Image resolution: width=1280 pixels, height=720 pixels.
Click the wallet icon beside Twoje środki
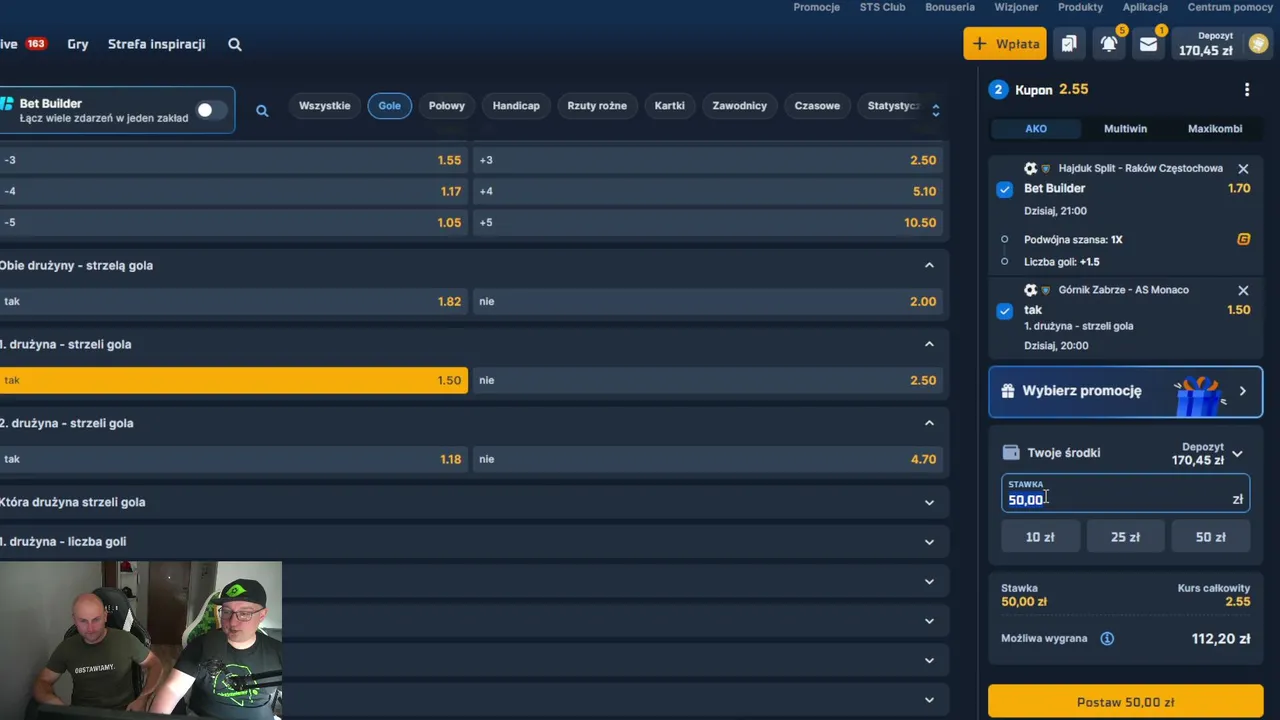(x=1011, y=453)
